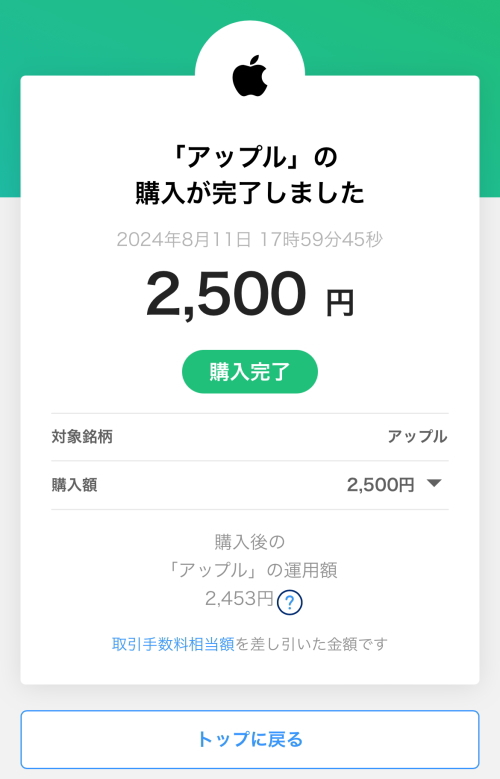Click the を差し引いた金額です note text
This screenshot has height=779, width=500.
pos(311,644)
